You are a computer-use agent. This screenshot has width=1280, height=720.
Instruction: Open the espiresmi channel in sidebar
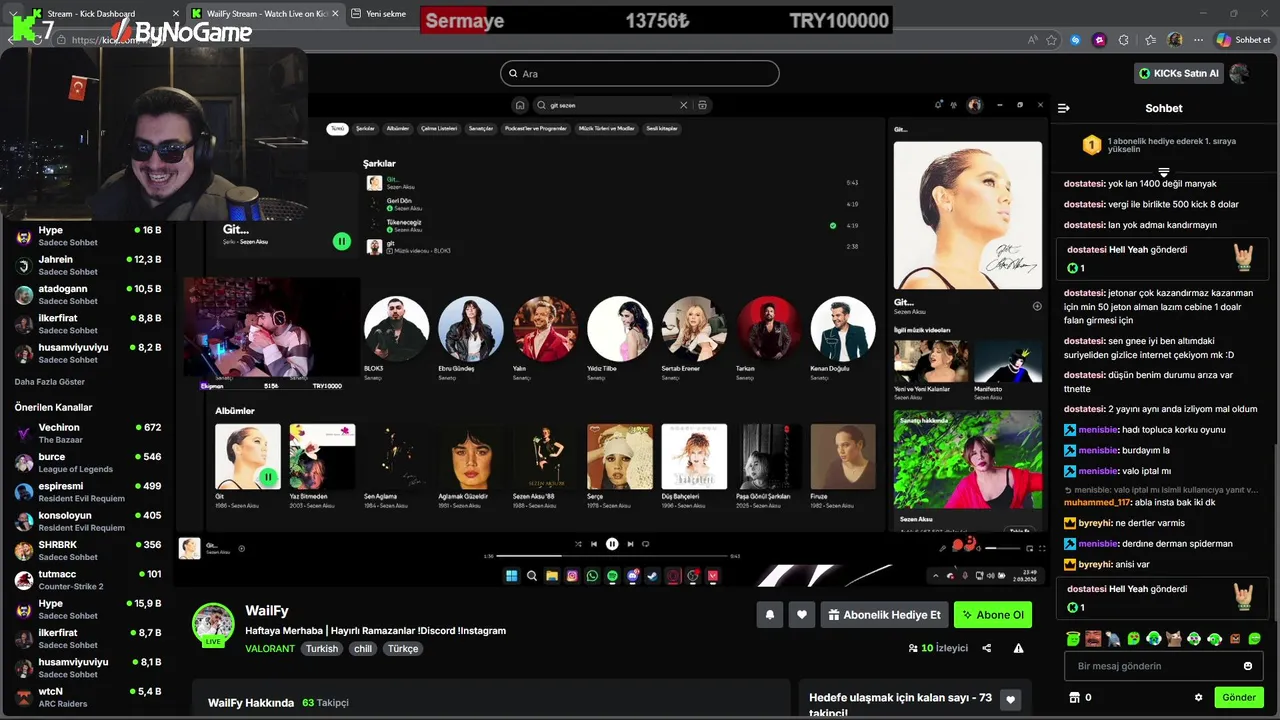tap(88, 492)
